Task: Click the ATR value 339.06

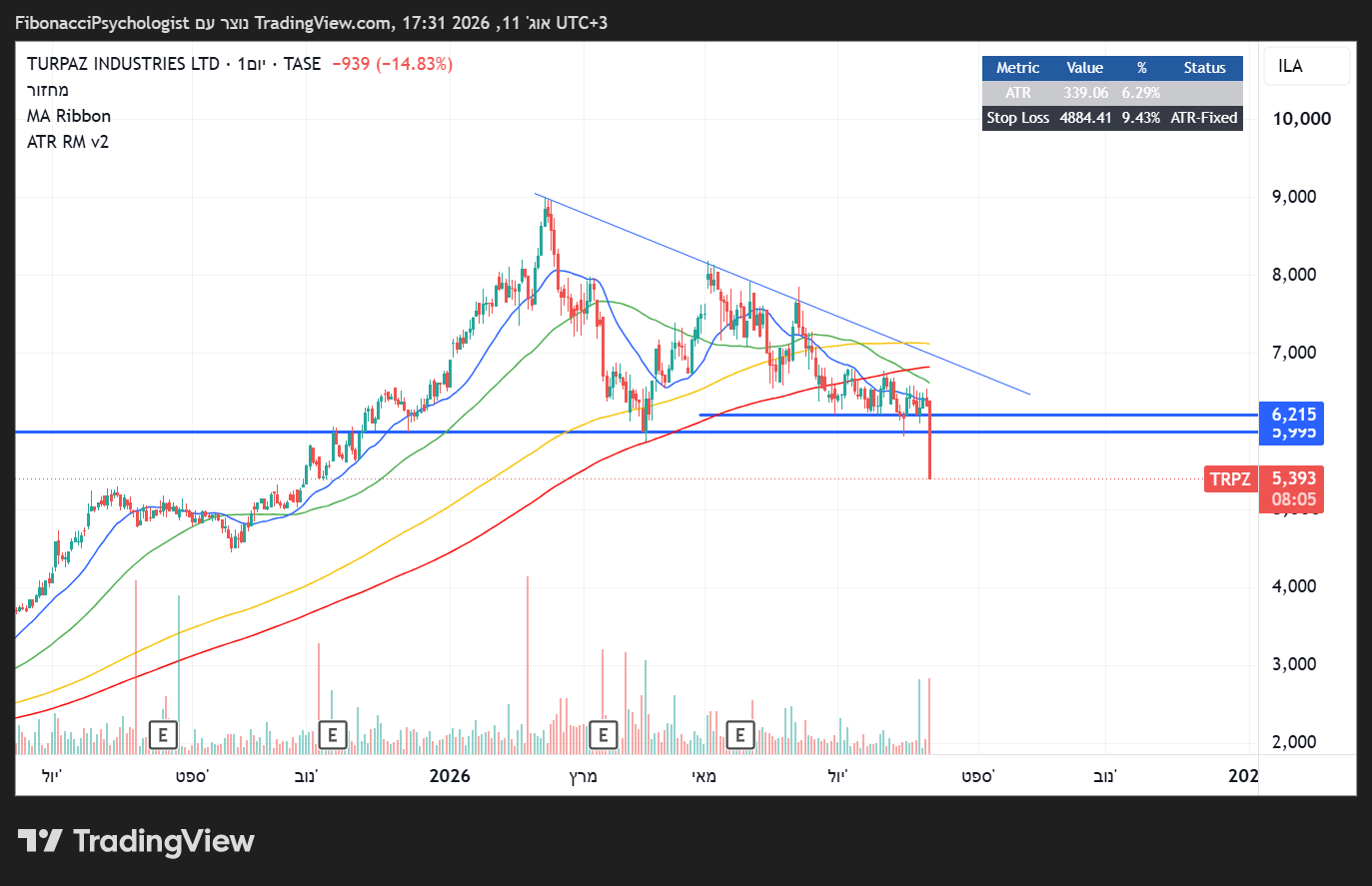Action: (x=1085, y=93)
